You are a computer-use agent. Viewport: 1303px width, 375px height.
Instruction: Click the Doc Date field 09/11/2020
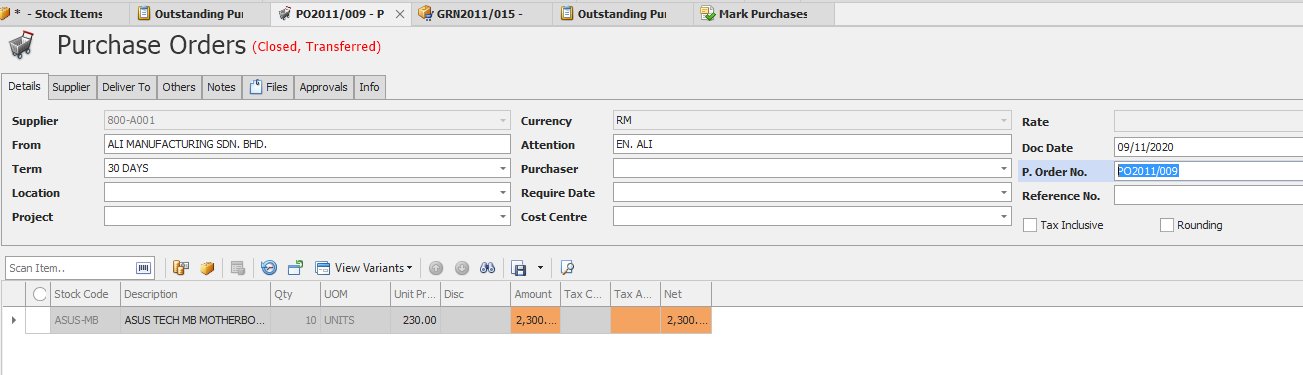click(1208, 147)
